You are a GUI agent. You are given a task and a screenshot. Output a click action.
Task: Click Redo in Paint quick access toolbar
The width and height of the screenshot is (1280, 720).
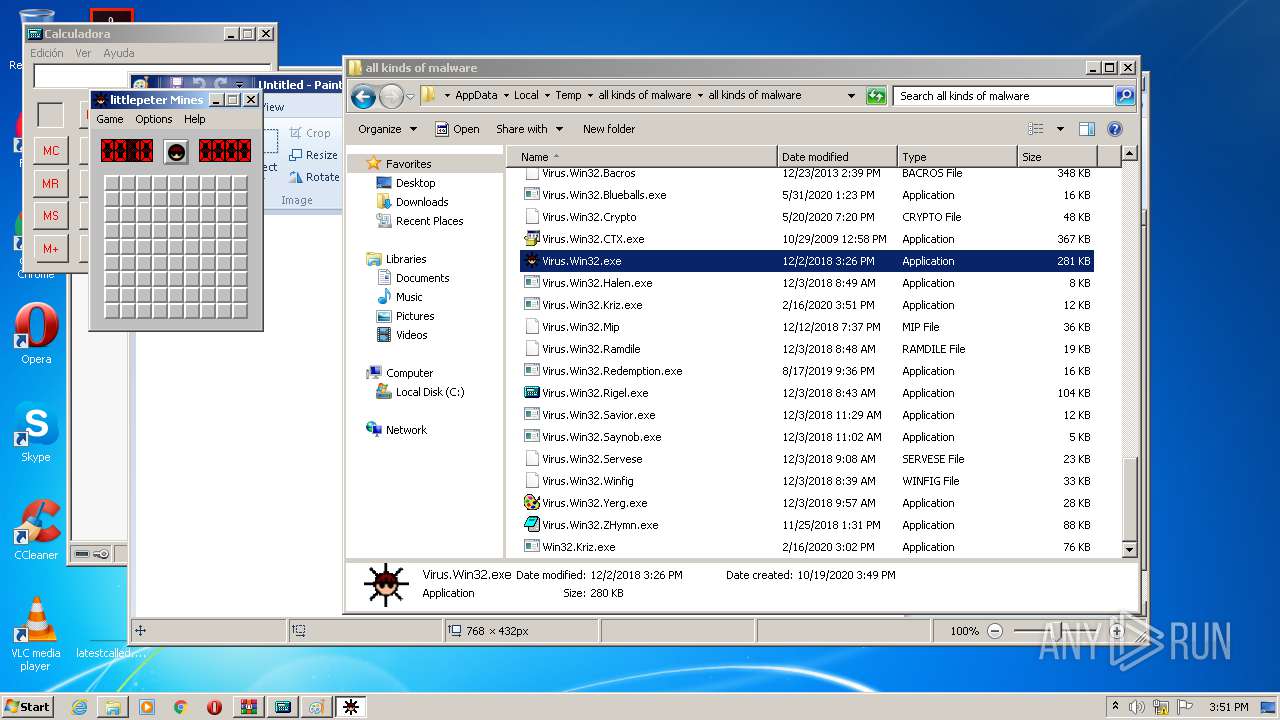coord(220,85)
